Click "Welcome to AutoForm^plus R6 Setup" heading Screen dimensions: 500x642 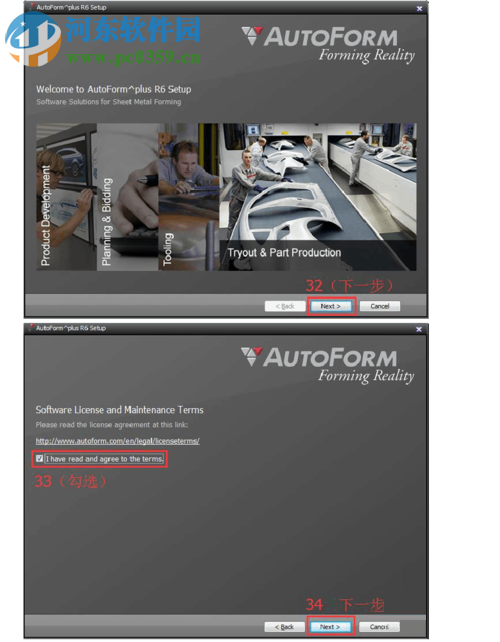113,89
